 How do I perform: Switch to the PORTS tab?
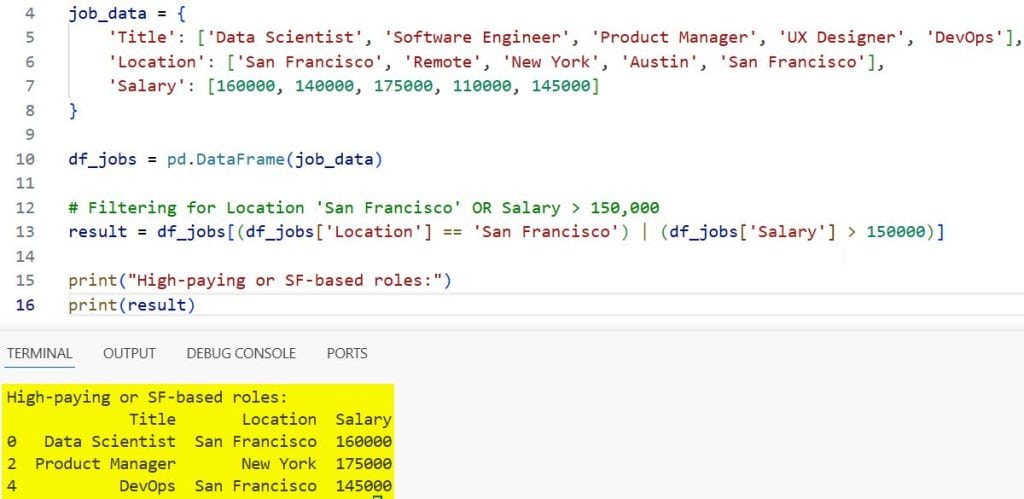(347, 353)
